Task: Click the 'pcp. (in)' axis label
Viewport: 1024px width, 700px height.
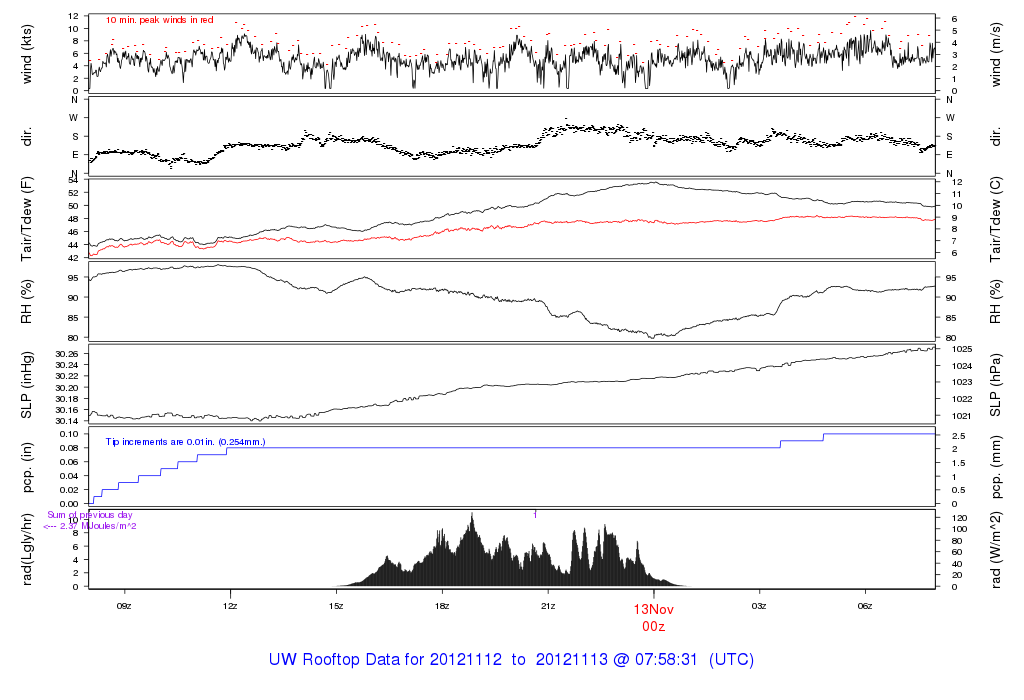Action: tap(27, 469)
